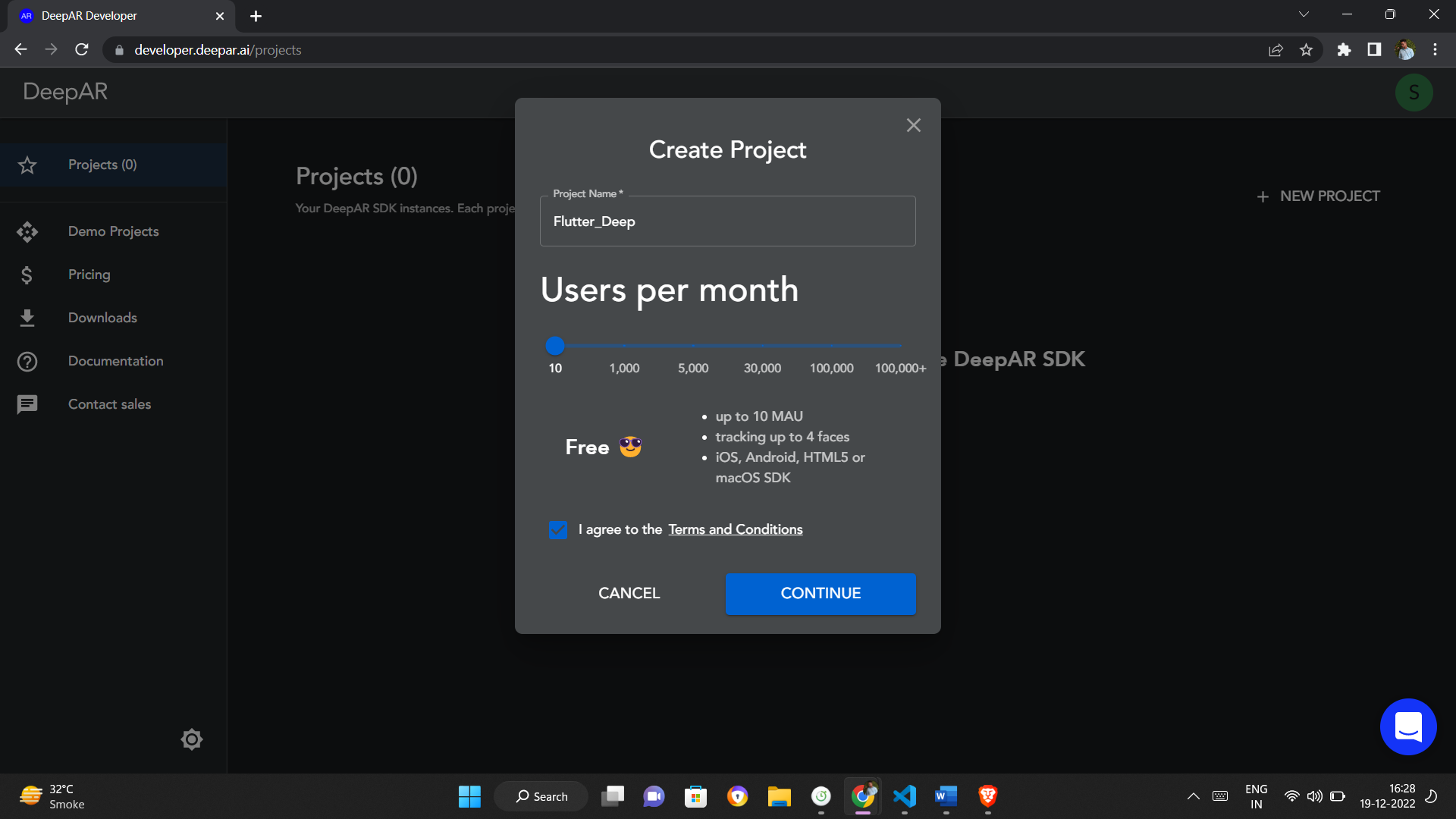The width and height of the screenshot is (1456, 819).
Task: Click the taskbar Search box
Action: coord(541,796)
